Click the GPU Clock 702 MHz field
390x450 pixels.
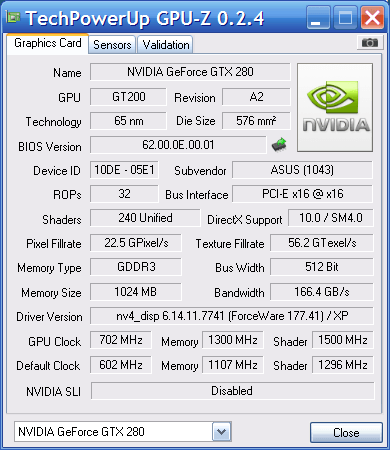121,340
